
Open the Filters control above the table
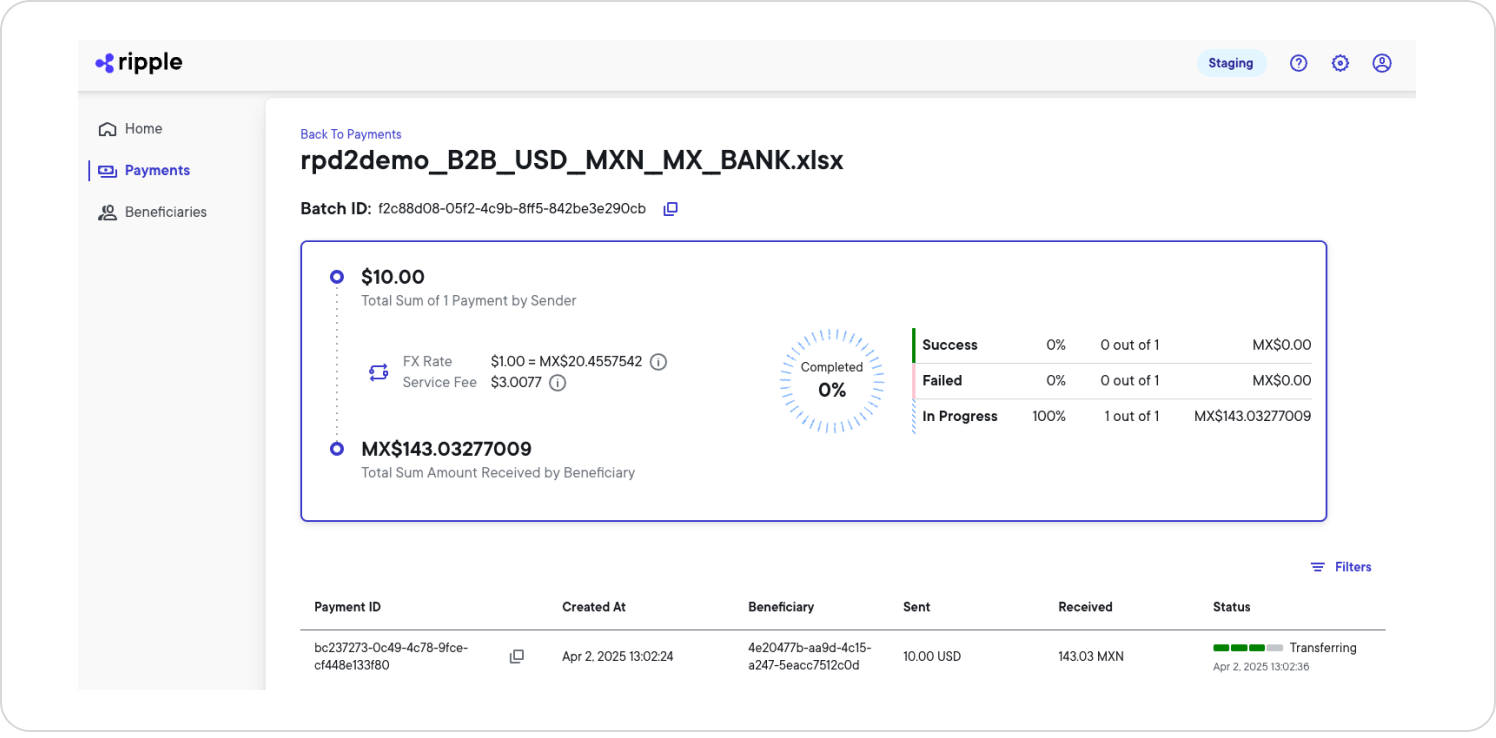tap(1341, 566)
